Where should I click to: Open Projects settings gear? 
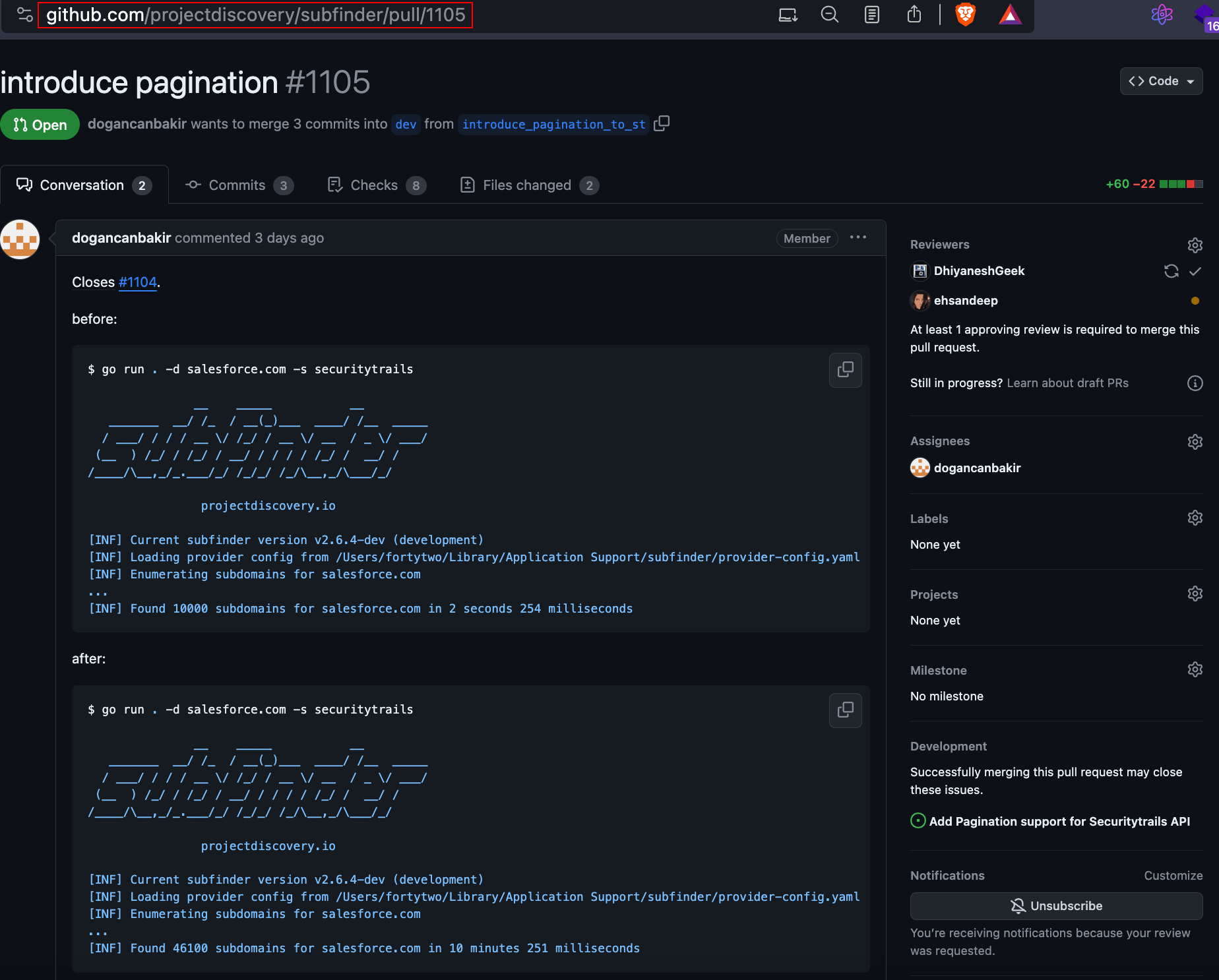(1195, 594)
